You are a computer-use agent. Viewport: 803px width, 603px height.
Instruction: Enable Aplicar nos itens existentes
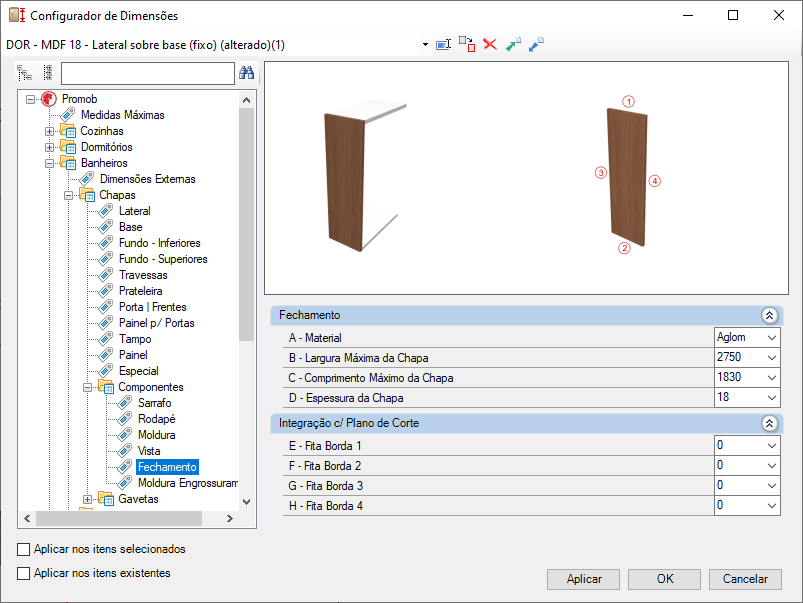coord(24,573)
